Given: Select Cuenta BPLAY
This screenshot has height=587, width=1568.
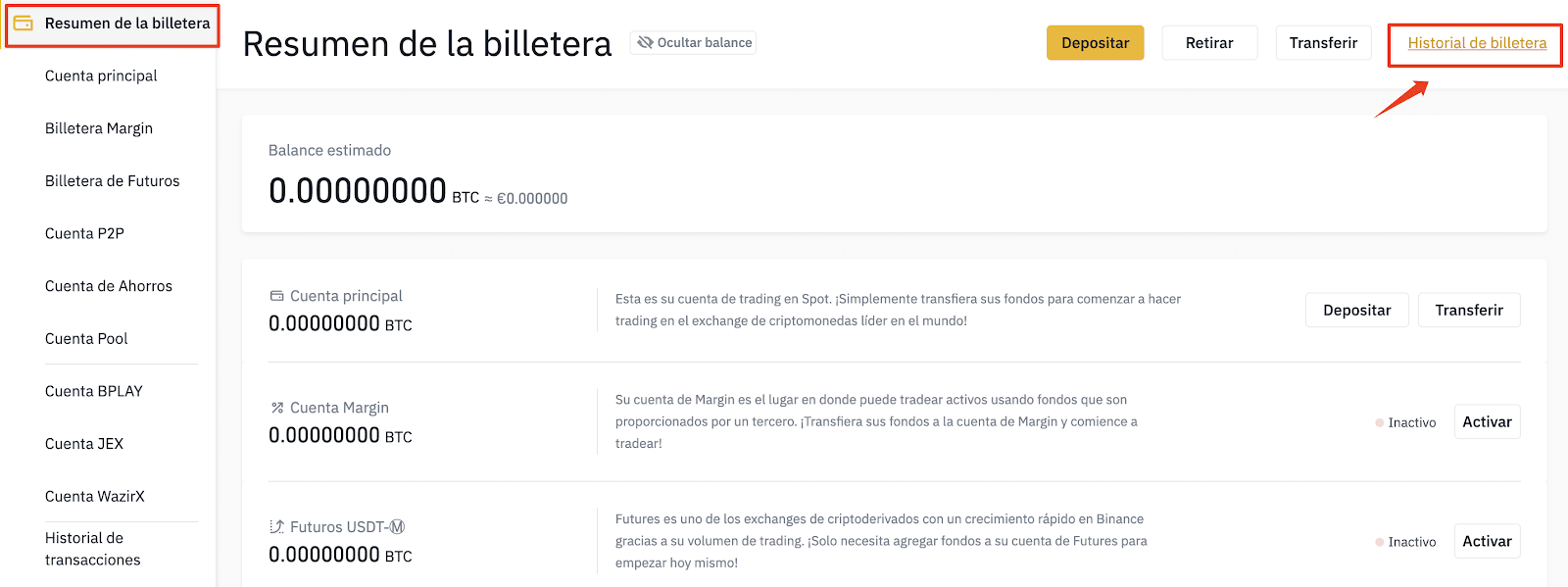Looking at the screenshot, I should pyautogui.click(x=94, y=391).
